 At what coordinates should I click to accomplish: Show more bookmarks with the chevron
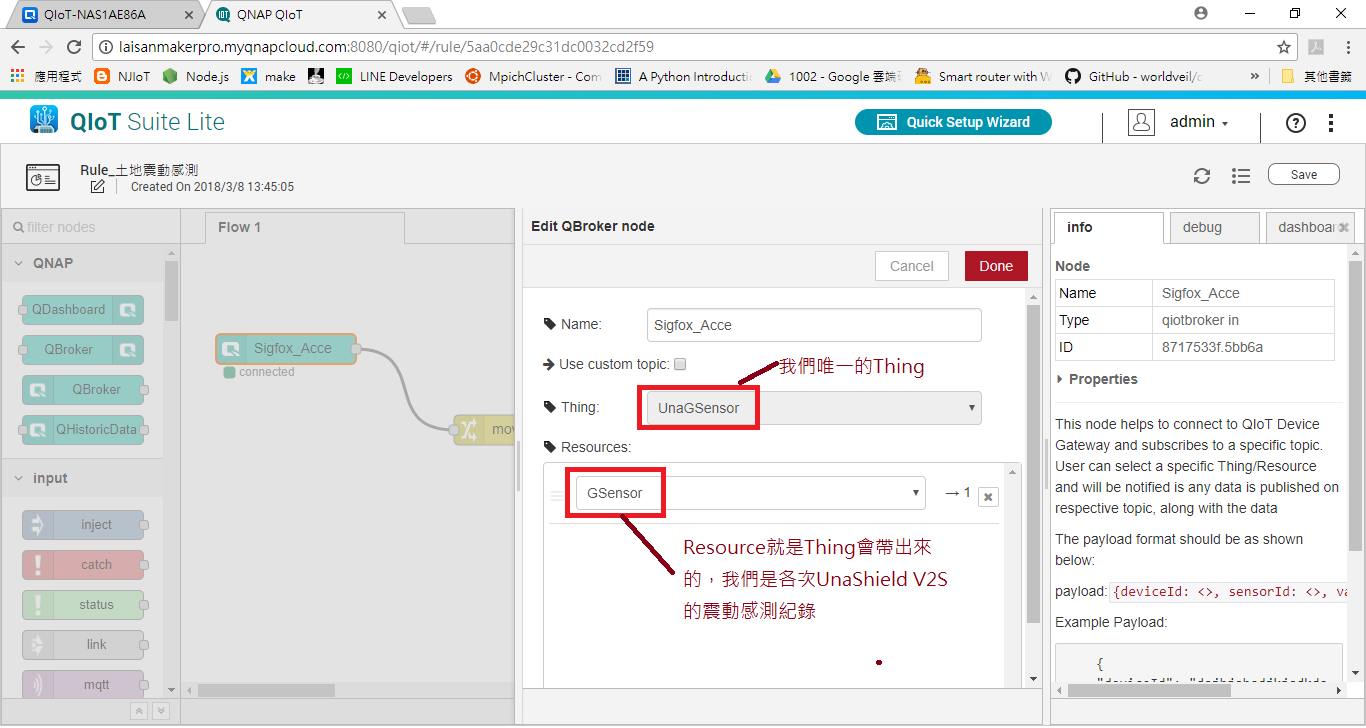coord(1255,76)
